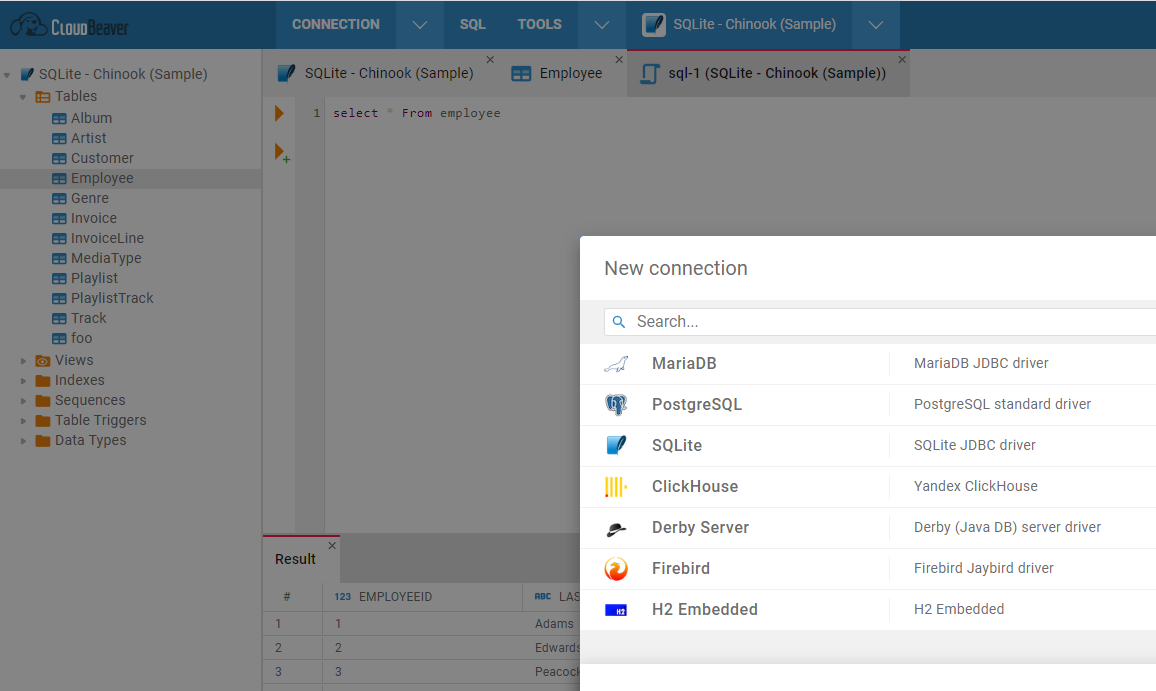This screenshot has height=691, width=1156.
Task: Switch to the Employee tab
Action: pyautogui.click(x=570, y=72)
